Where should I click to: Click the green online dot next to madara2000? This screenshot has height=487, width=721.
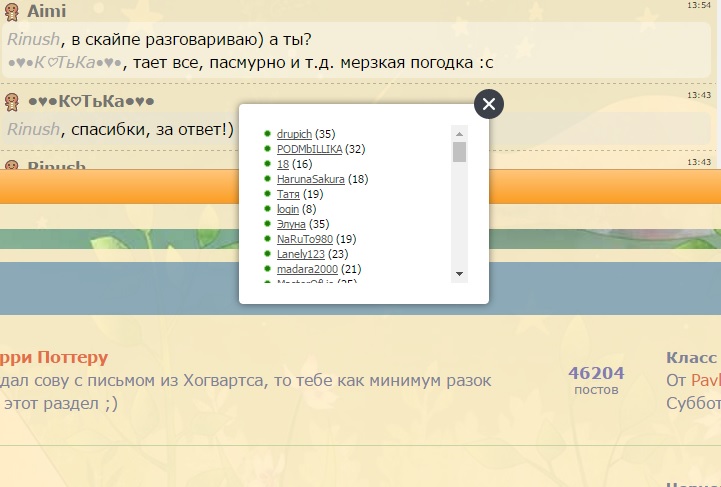click(268, 270)
